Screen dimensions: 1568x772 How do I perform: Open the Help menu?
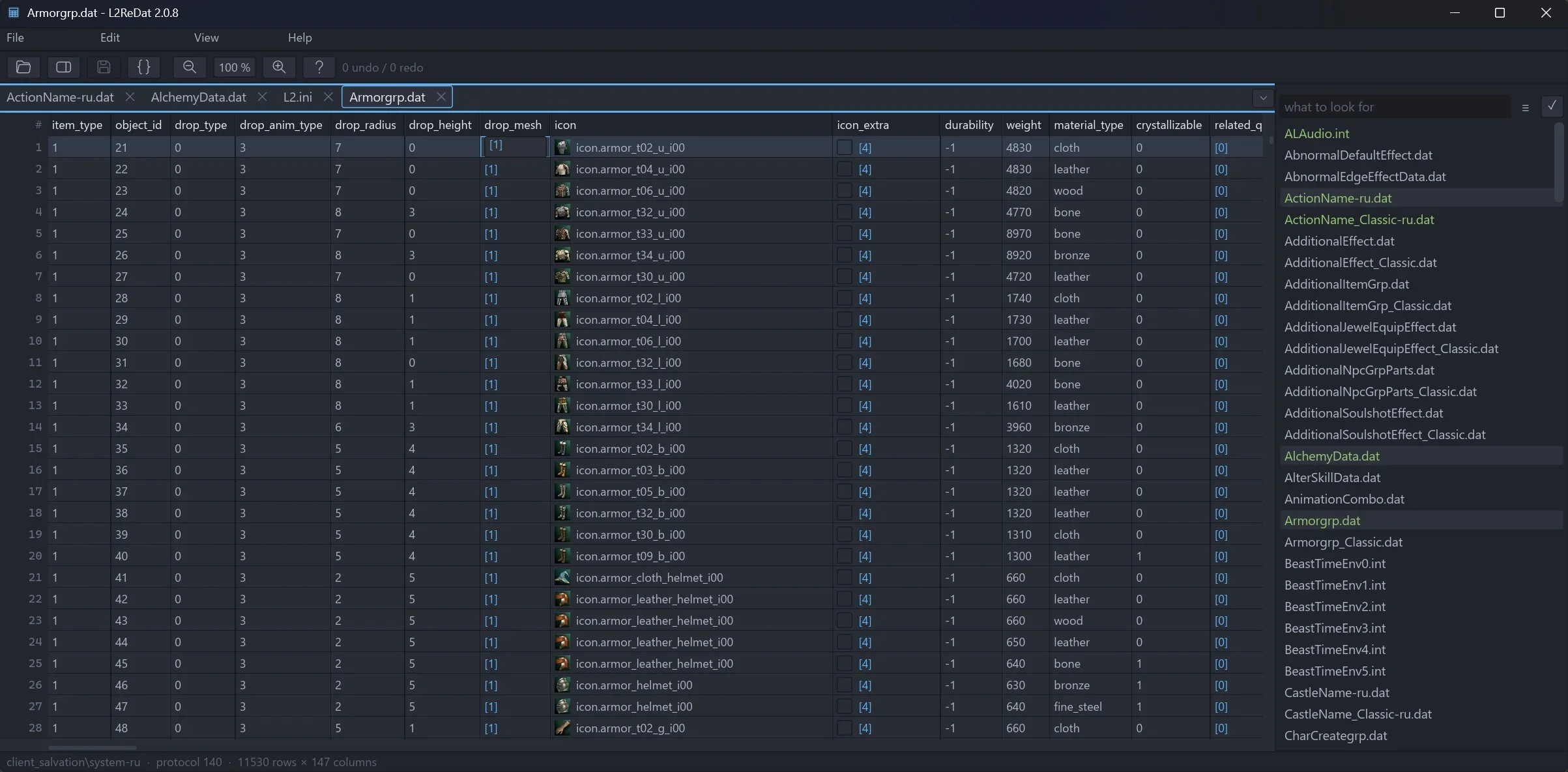pos(300,38)
